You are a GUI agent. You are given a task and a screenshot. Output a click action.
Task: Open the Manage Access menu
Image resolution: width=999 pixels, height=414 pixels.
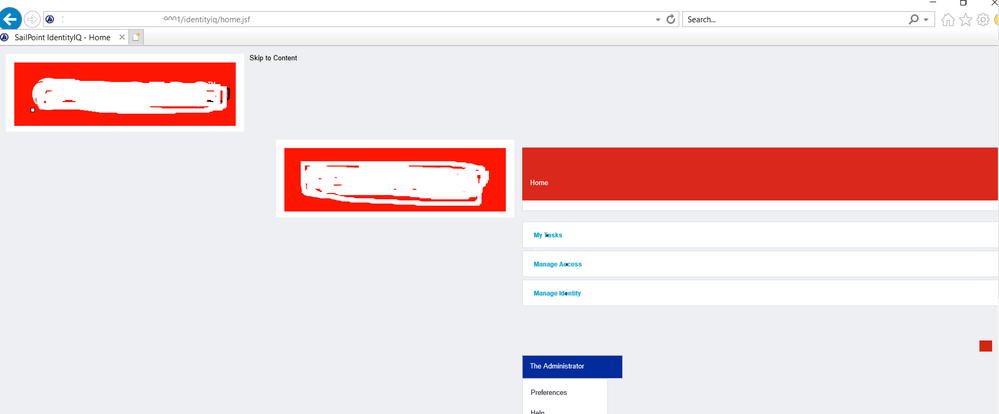[x=557, y=264]
